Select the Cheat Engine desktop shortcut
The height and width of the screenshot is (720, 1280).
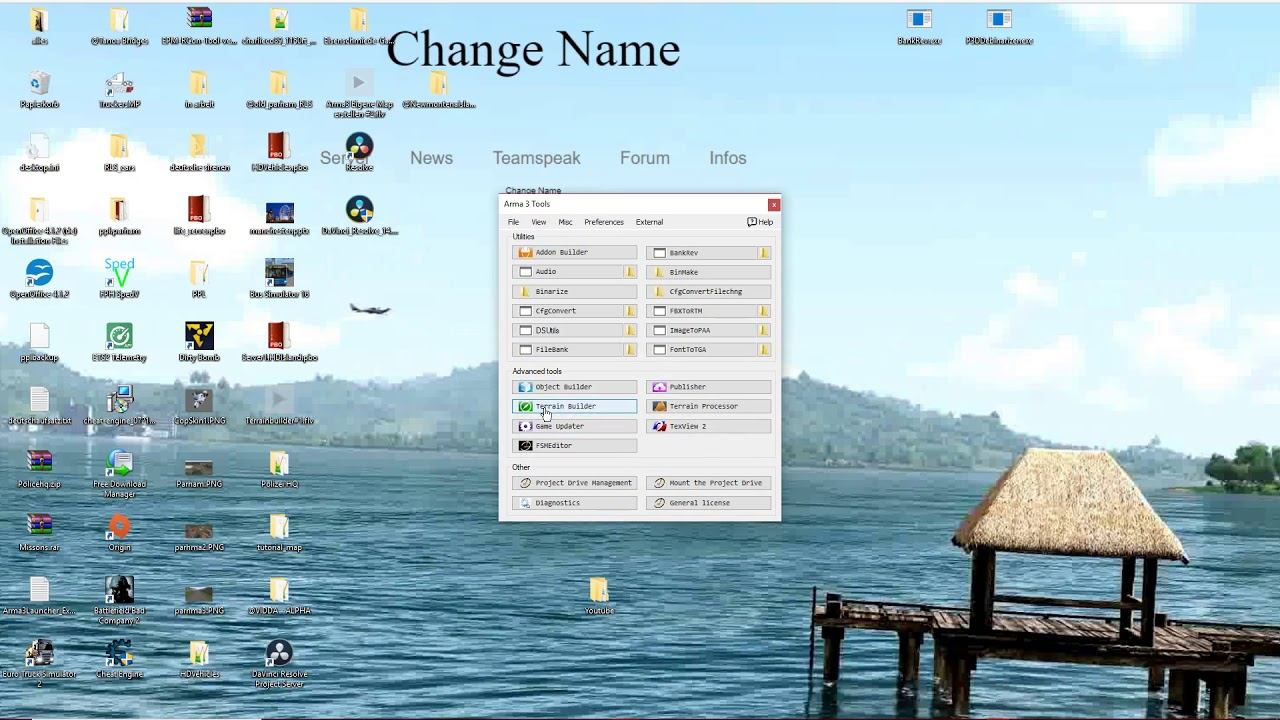tap(119, 659)
